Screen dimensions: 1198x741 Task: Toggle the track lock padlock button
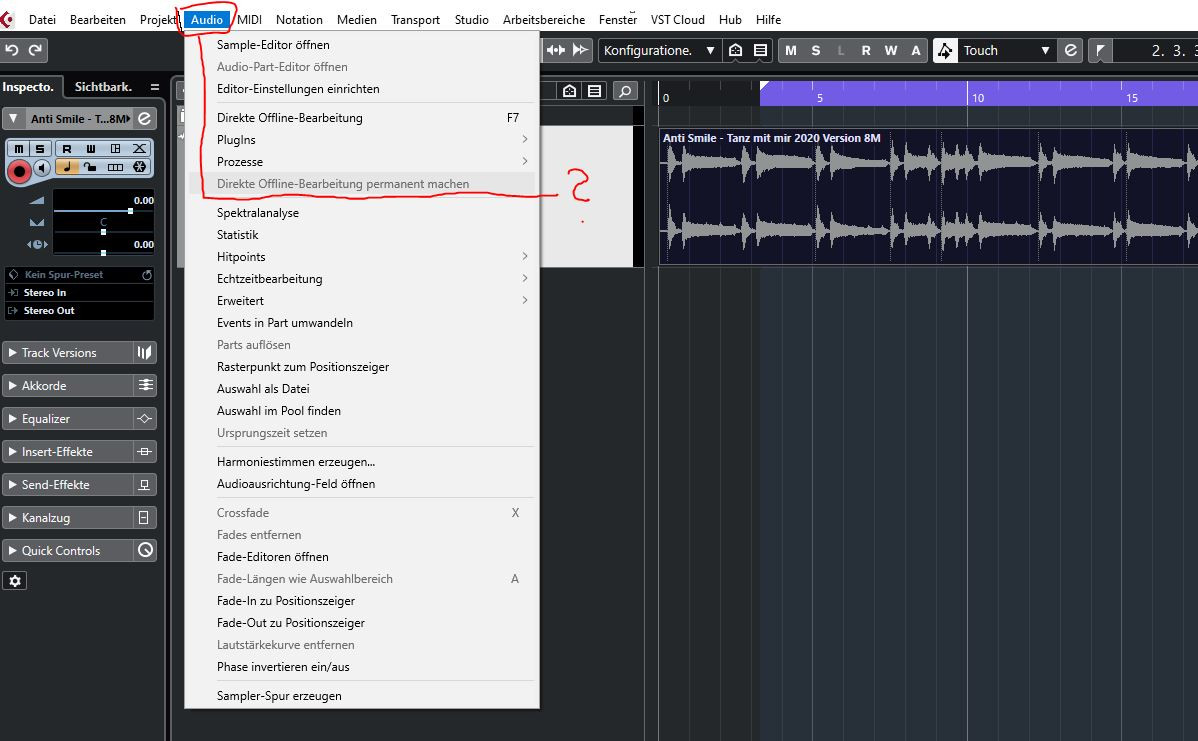point(91,167)
